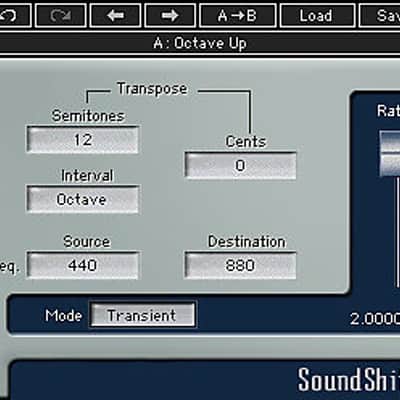
Task: Select the Semitones value field showing 12
Action: coord(83,140)
